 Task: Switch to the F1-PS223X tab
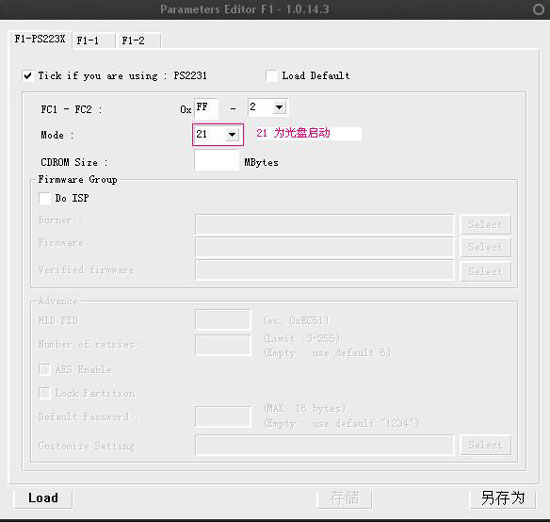(x=40, y=39)
